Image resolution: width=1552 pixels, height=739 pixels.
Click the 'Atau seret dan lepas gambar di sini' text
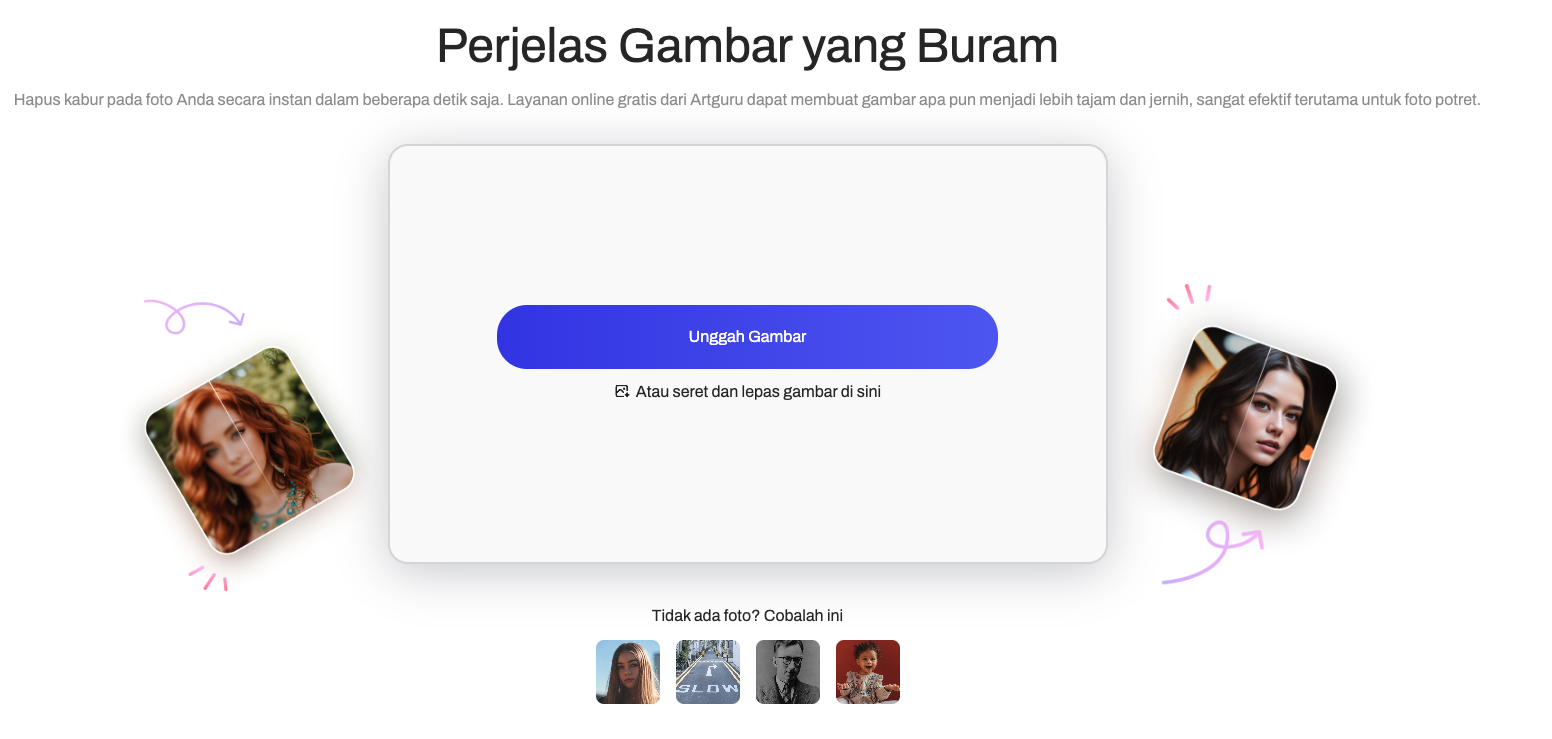click(758, 391)
